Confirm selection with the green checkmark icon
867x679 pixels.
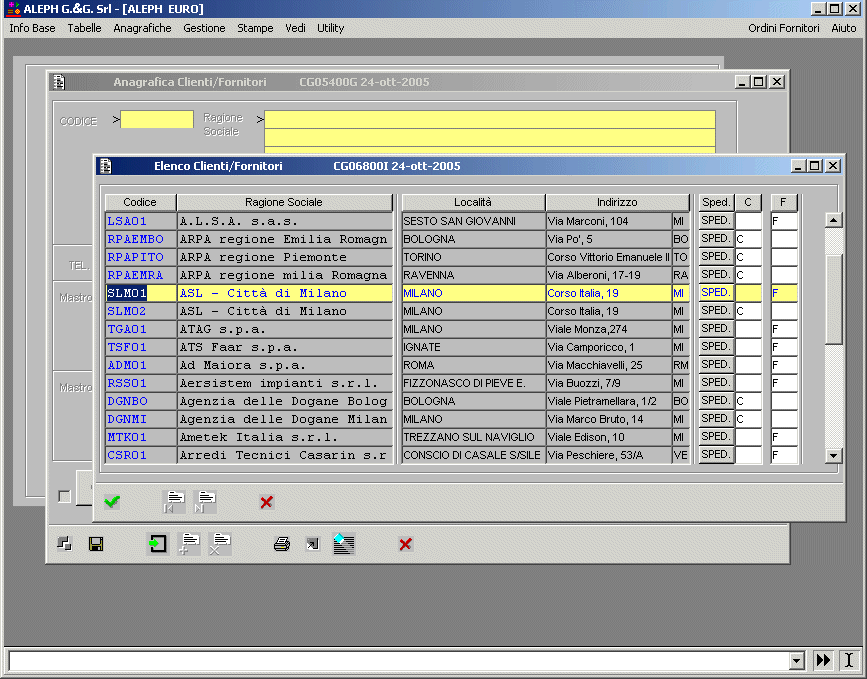tap(112, 502)
